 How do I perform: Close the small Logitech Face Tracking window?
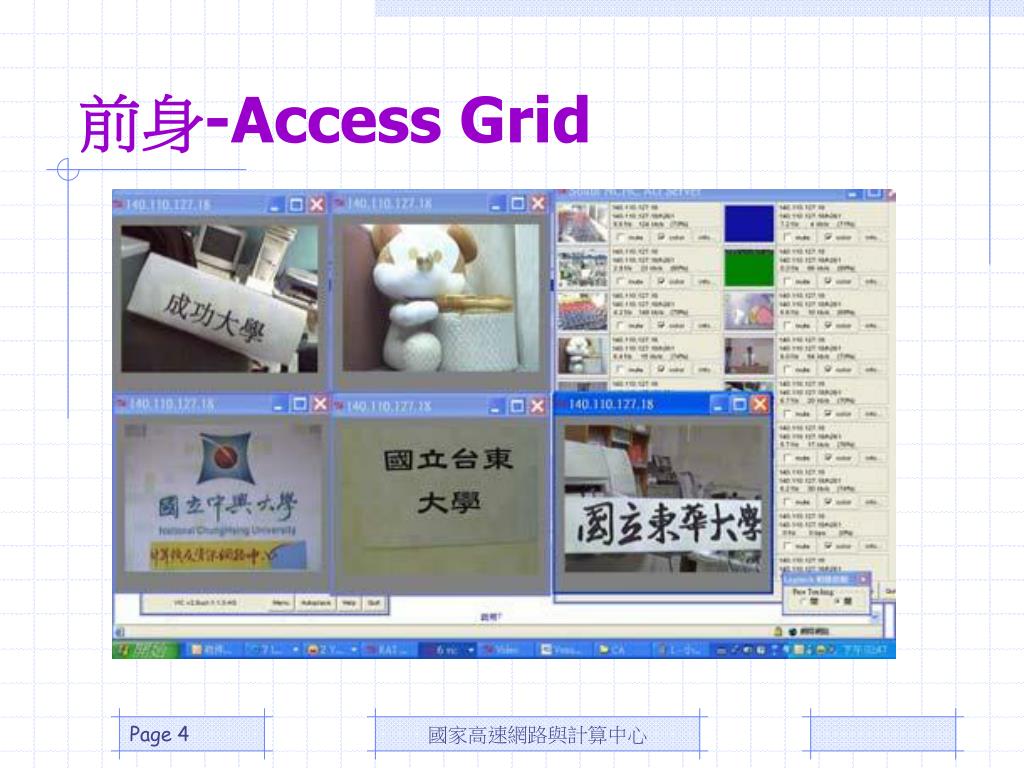[863, 579]
